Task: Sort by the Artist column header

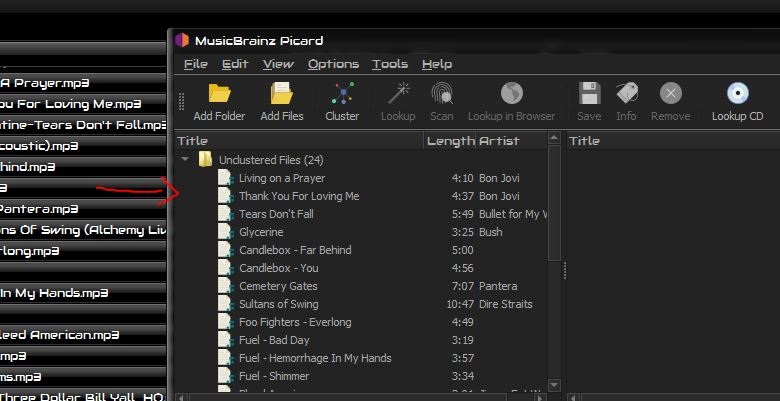Action: 498,141
